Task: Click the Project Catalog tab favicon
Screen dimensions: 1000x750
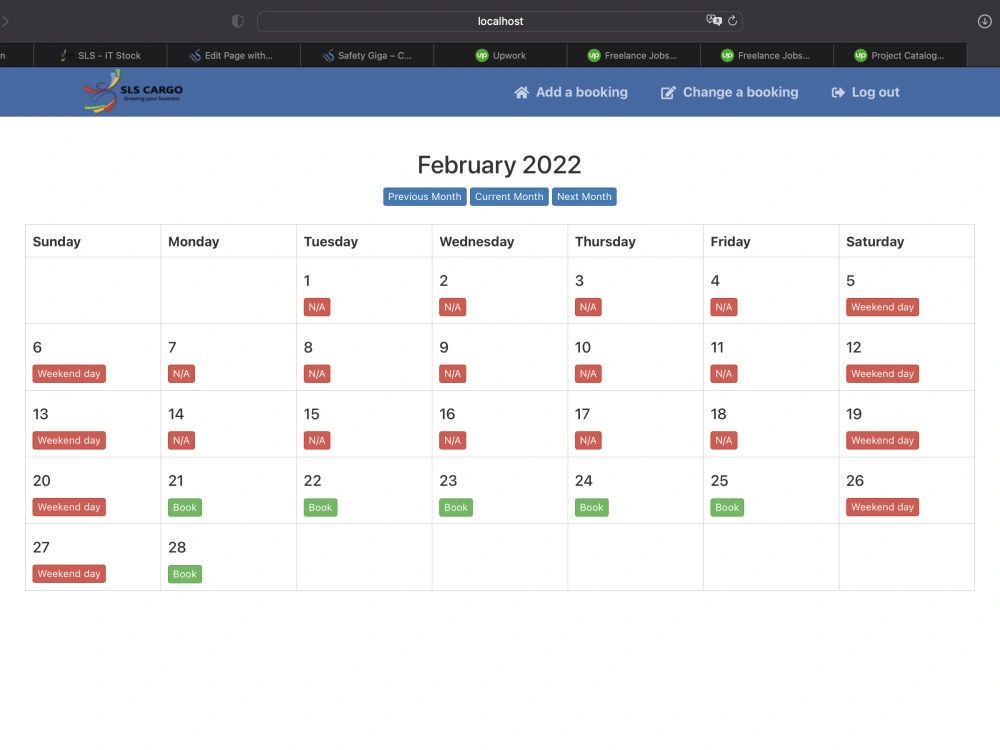Action: pos(860,55)
